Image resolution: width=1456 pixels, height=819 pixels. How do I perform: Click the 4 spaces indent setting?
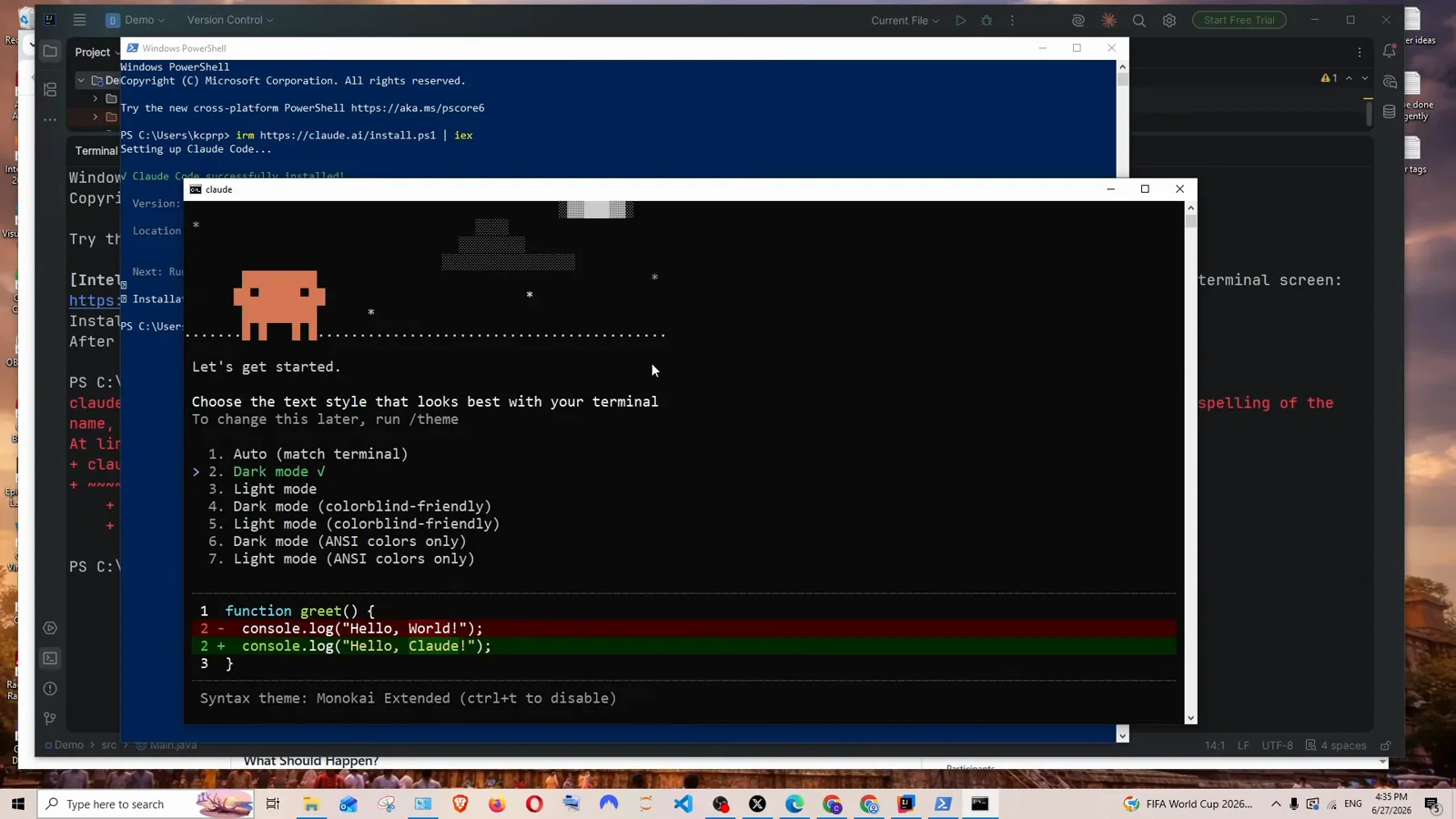[1336, 745]
